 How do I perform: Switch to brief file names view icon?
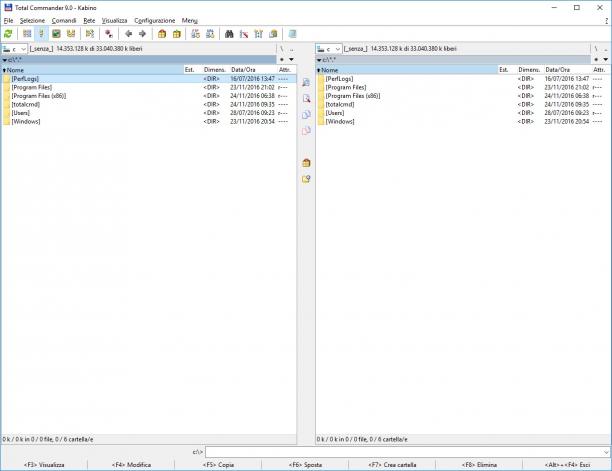click(27, 34)
